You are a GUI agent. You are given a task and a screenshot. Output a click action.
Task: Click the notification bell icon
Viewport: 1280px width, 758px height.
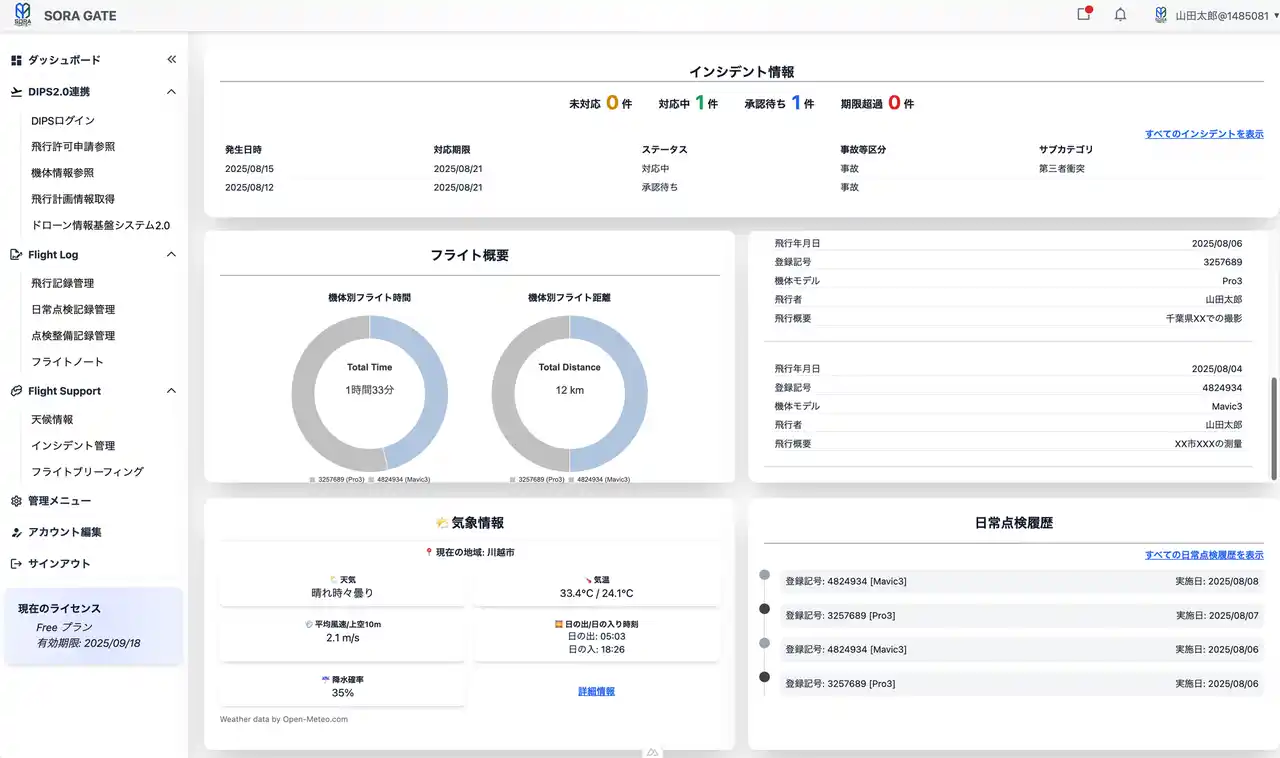1120,15
